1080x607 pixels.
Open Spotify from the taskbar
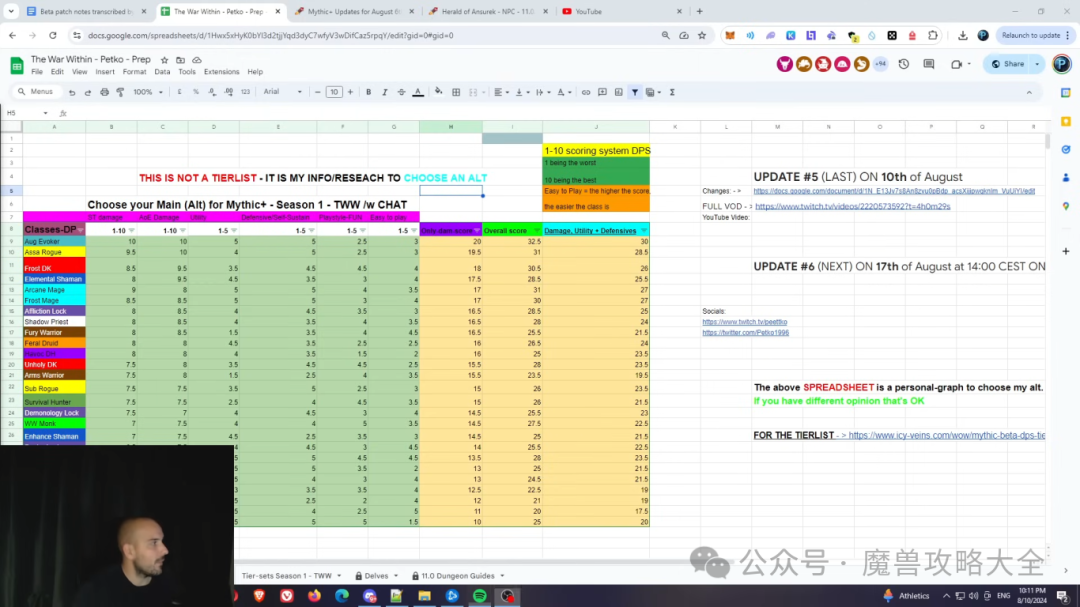[x=480, y=596]
